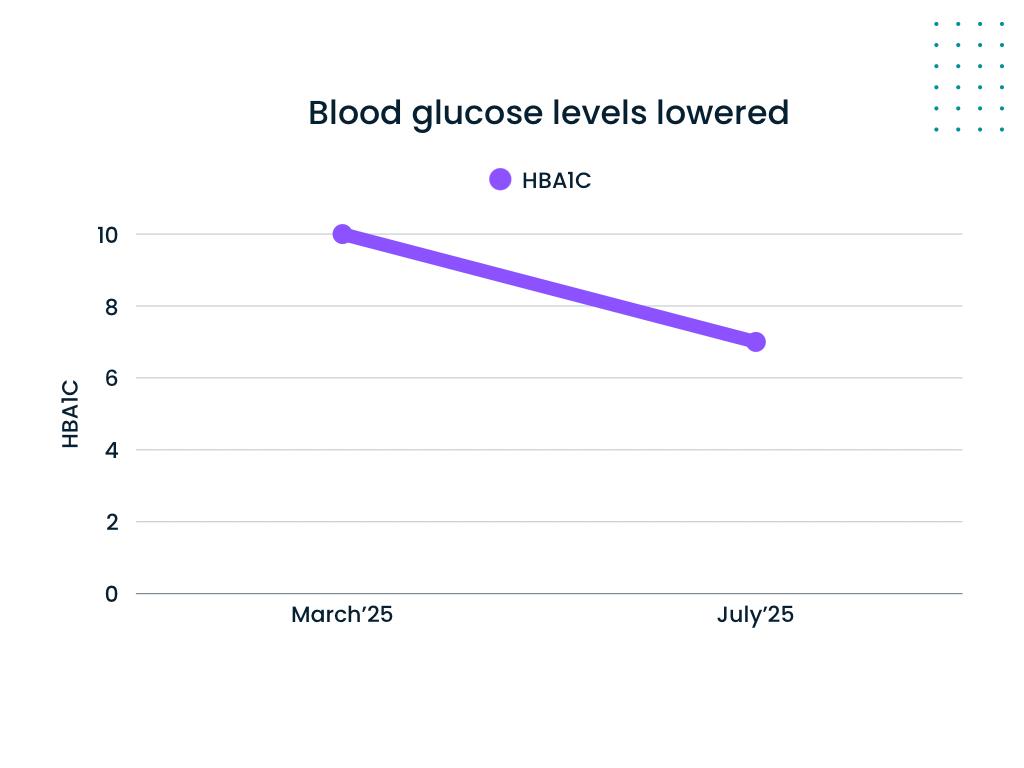Click the July'25 x-axis label
This screenshot has width=1024, height=768.
tap(755, 615)
